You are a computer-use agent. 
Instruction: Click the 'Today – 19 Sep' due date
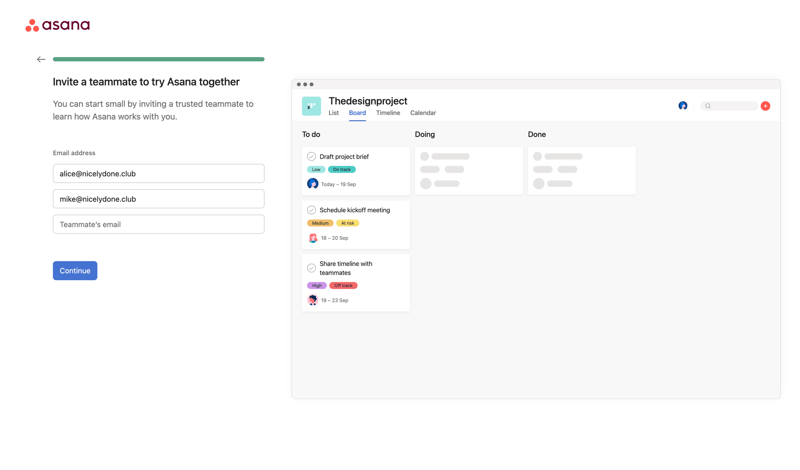pyautogui.click(x=338, y=184)
